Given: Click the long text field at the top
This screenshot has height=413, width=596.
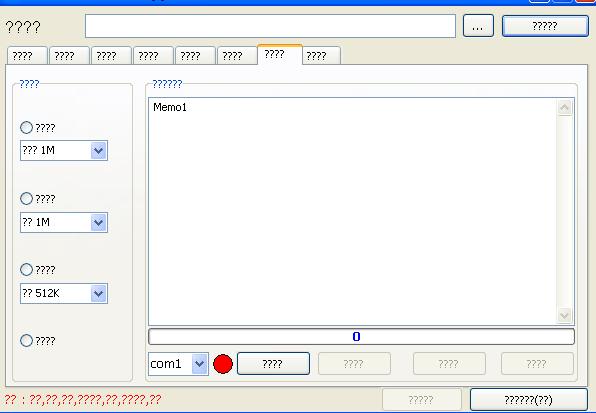Looking at the screenshot, I should click(x=270, y=26).
